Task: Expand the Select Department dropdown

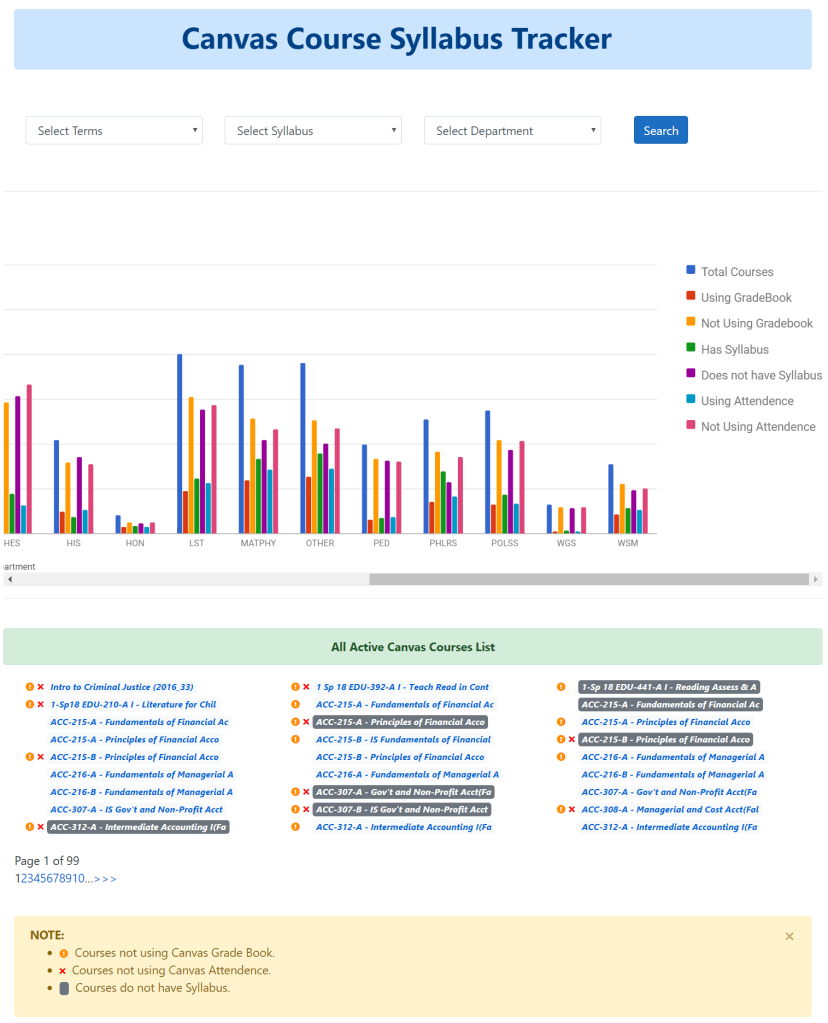Action: click(x=512, y=131)
